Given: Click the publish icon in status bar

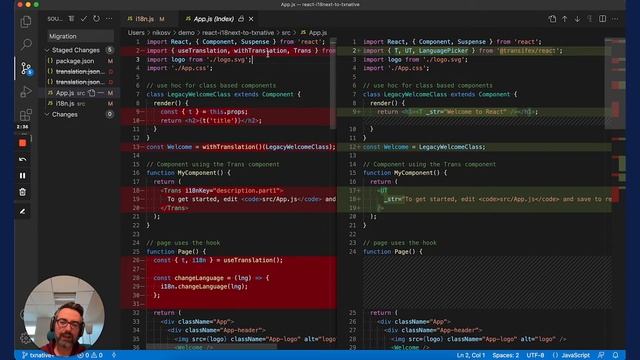Looking at the screenshot, I should 114,355.
